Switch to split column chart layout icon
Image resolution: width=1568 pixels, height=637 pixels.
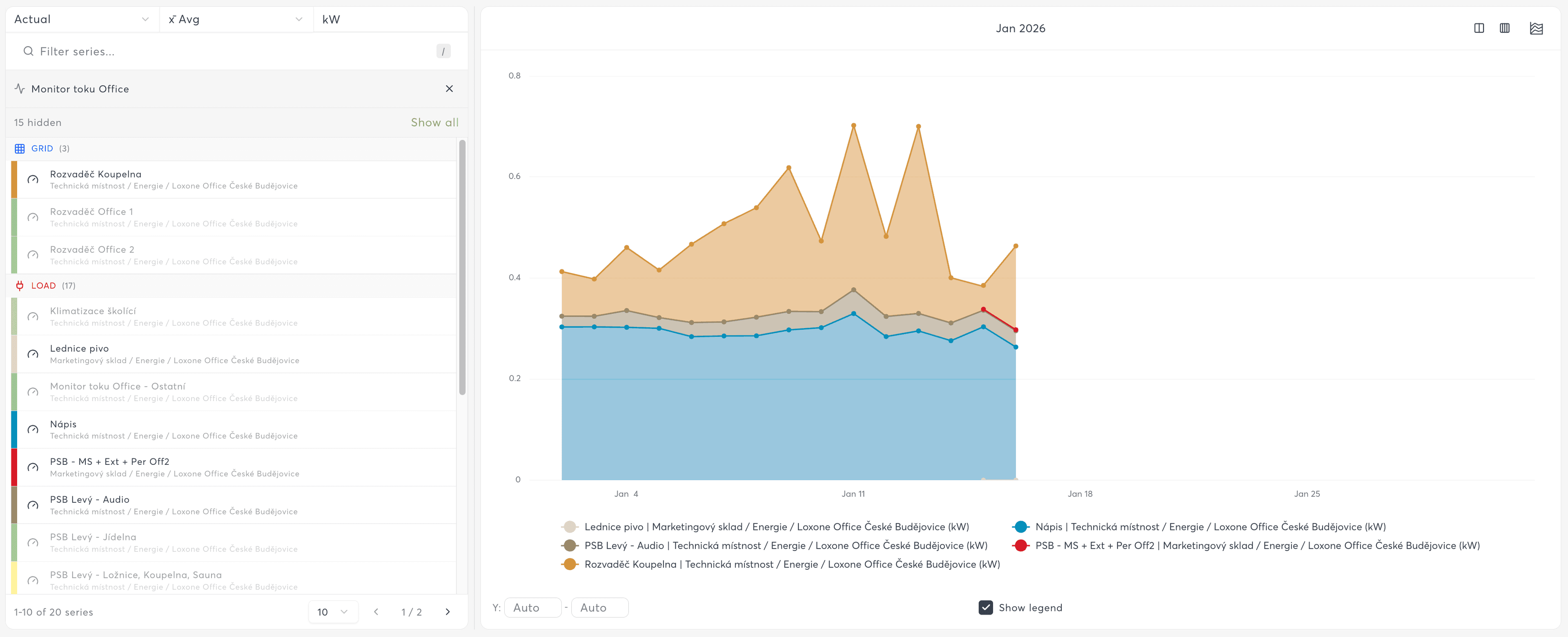tap(1479, 28)
